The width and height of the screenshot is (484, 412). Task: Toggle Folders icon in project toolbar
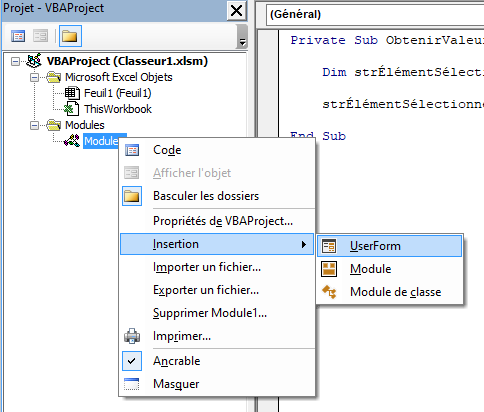pyautogui.click(x=70, y=36)
